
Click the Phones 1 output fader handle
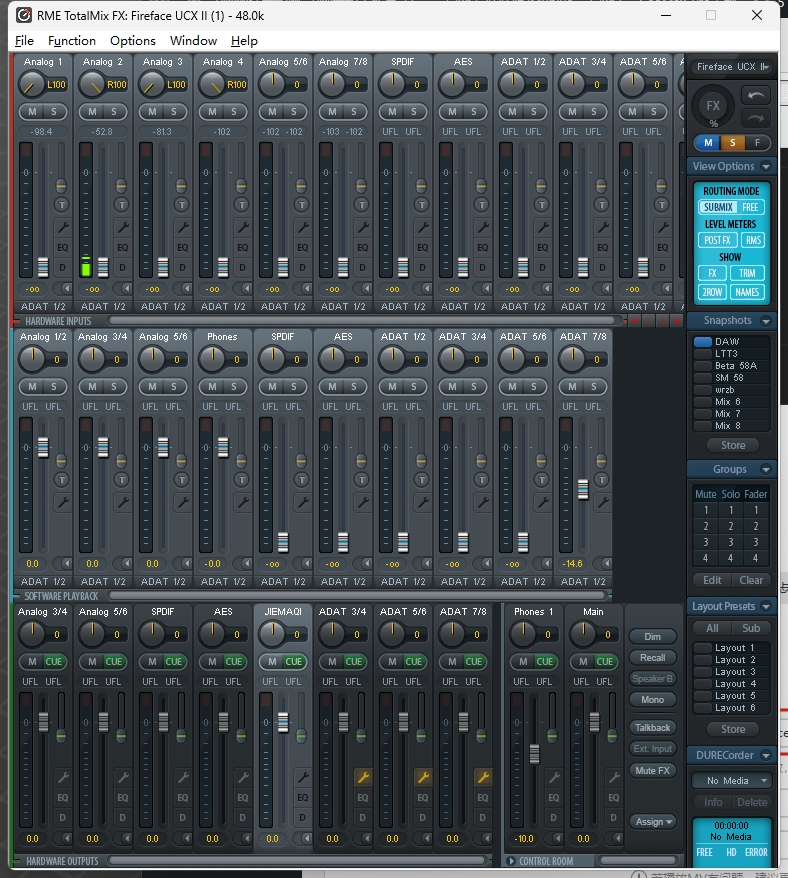tap(535, 754)
